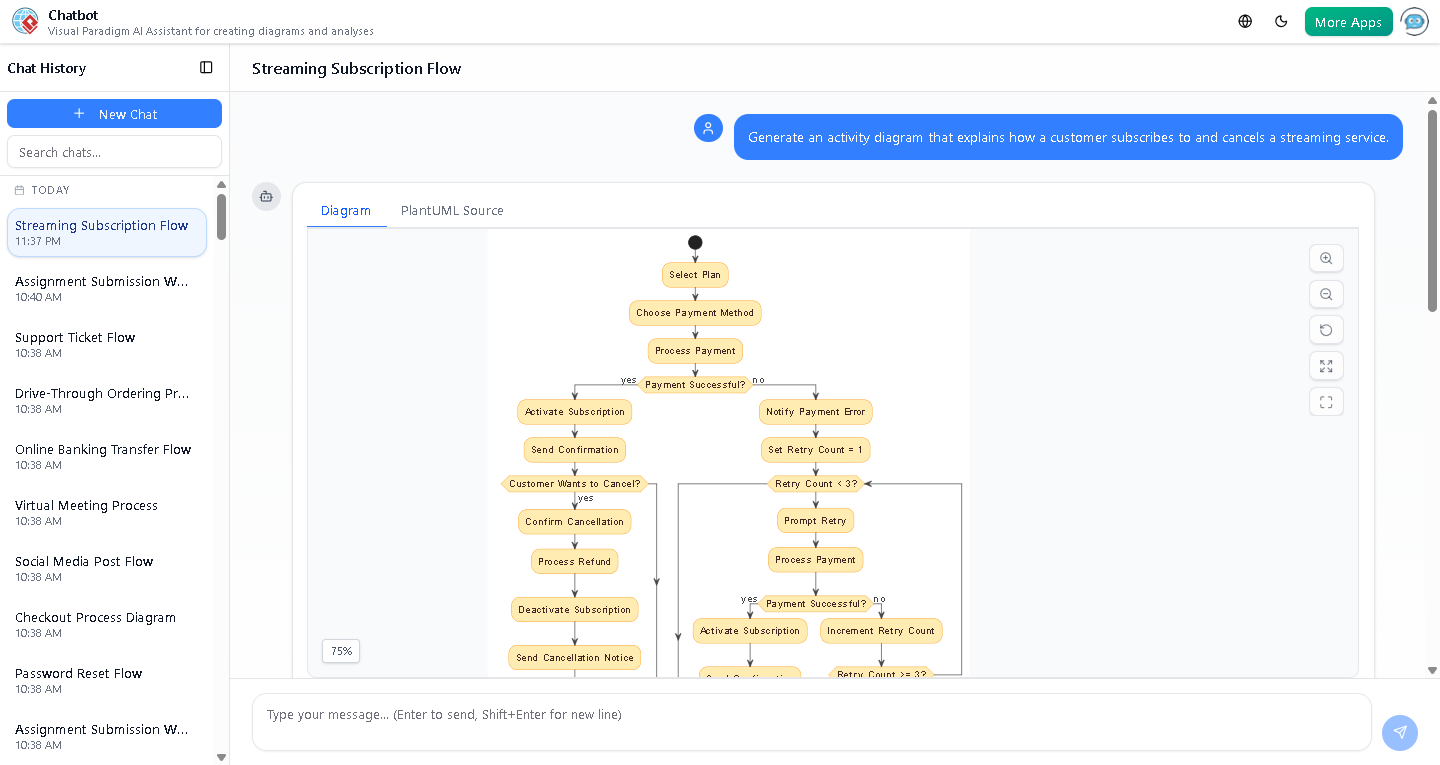Open the Support Ticket Flow chat

tap(75, 337)
